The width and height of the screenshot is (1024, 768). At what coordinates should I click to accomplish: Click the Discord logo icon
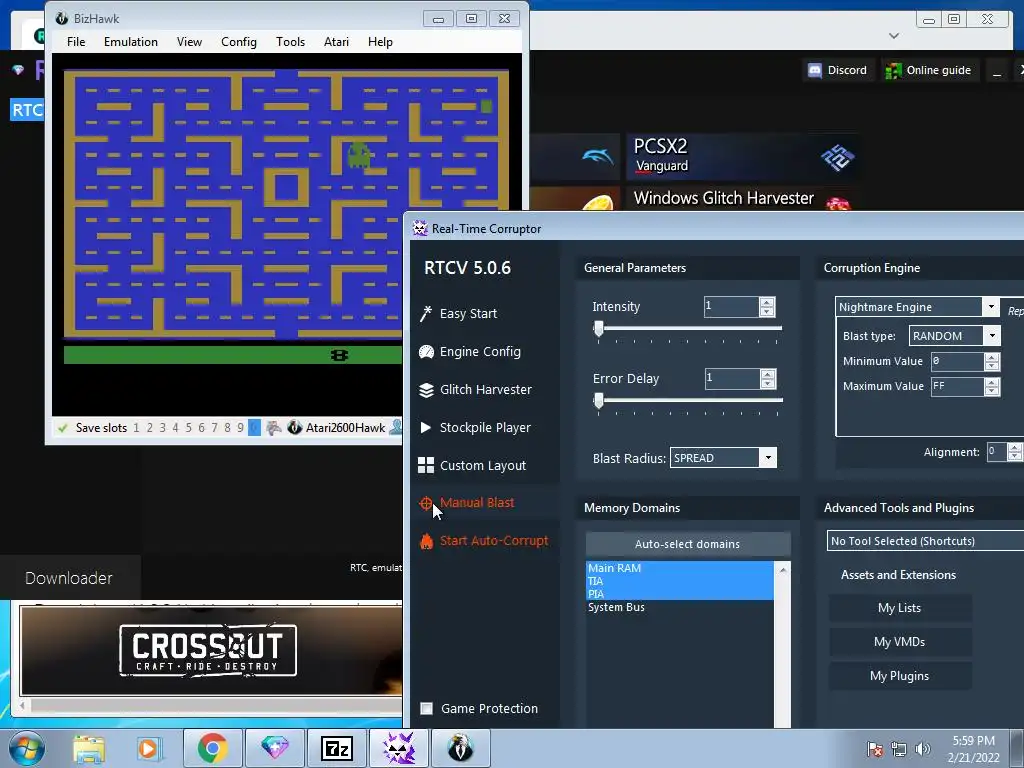tap(815, 71)
